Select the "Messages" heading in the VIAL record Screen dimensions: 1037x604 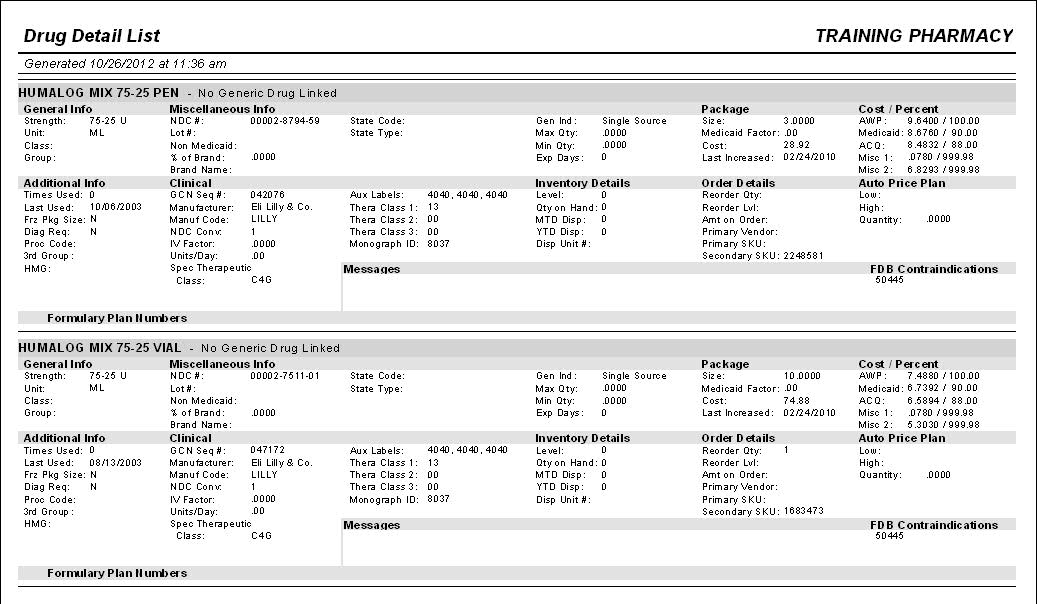tap(372, 525)
